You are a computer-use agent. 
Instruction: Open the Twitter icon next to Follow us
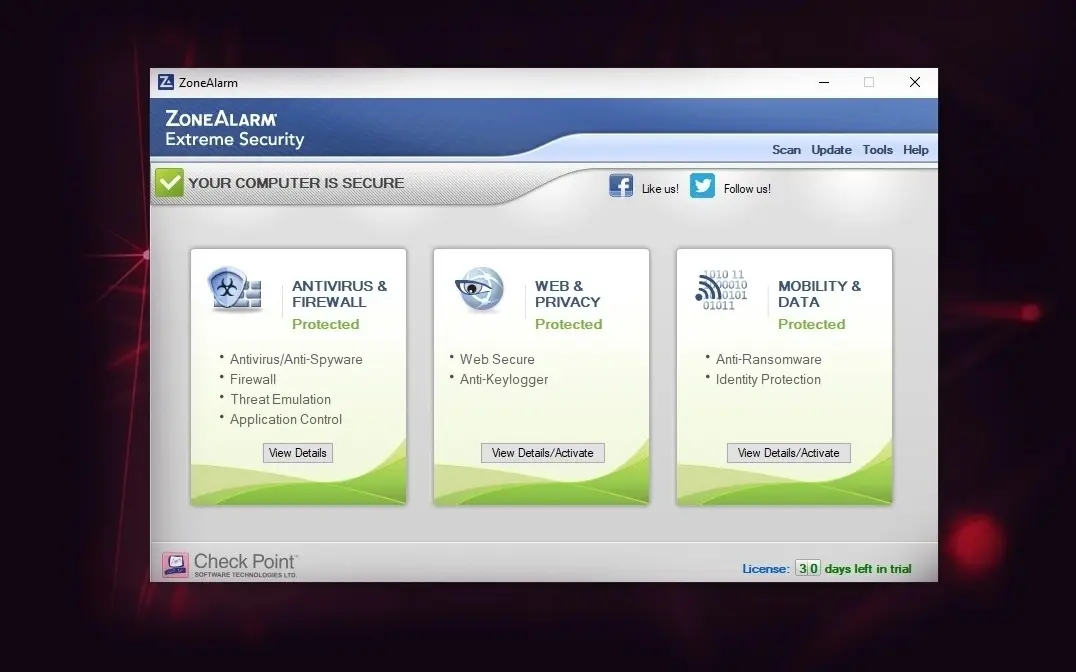pyautogui.click(x=702, y=186)
